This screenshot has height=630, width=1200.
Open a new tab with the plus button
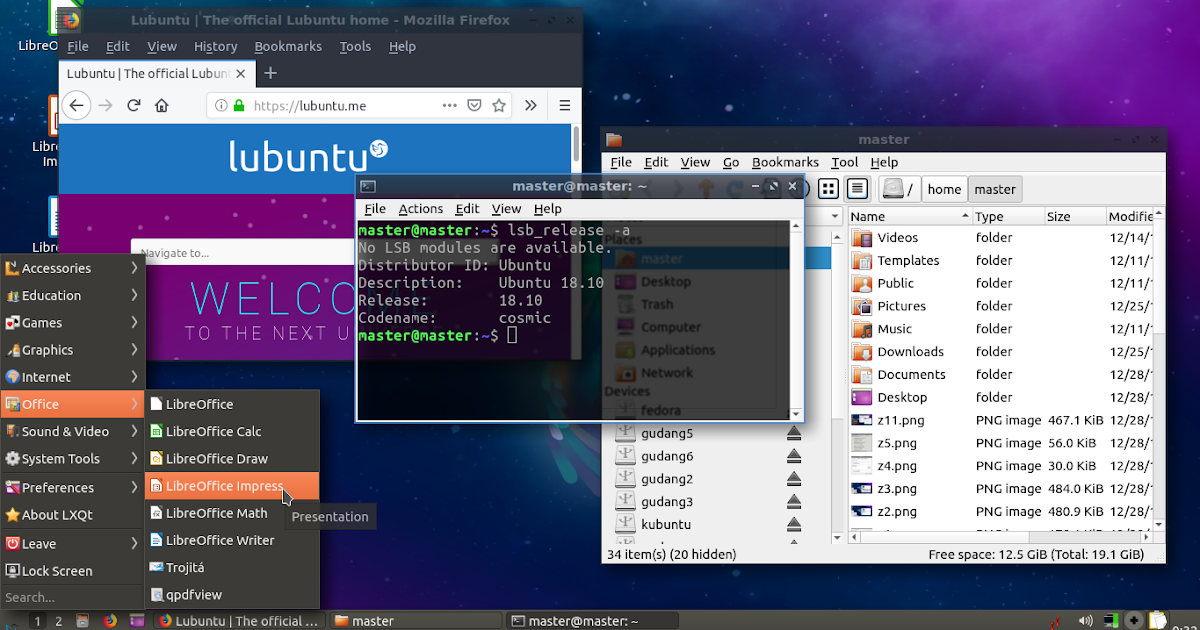tap(270, 73)
